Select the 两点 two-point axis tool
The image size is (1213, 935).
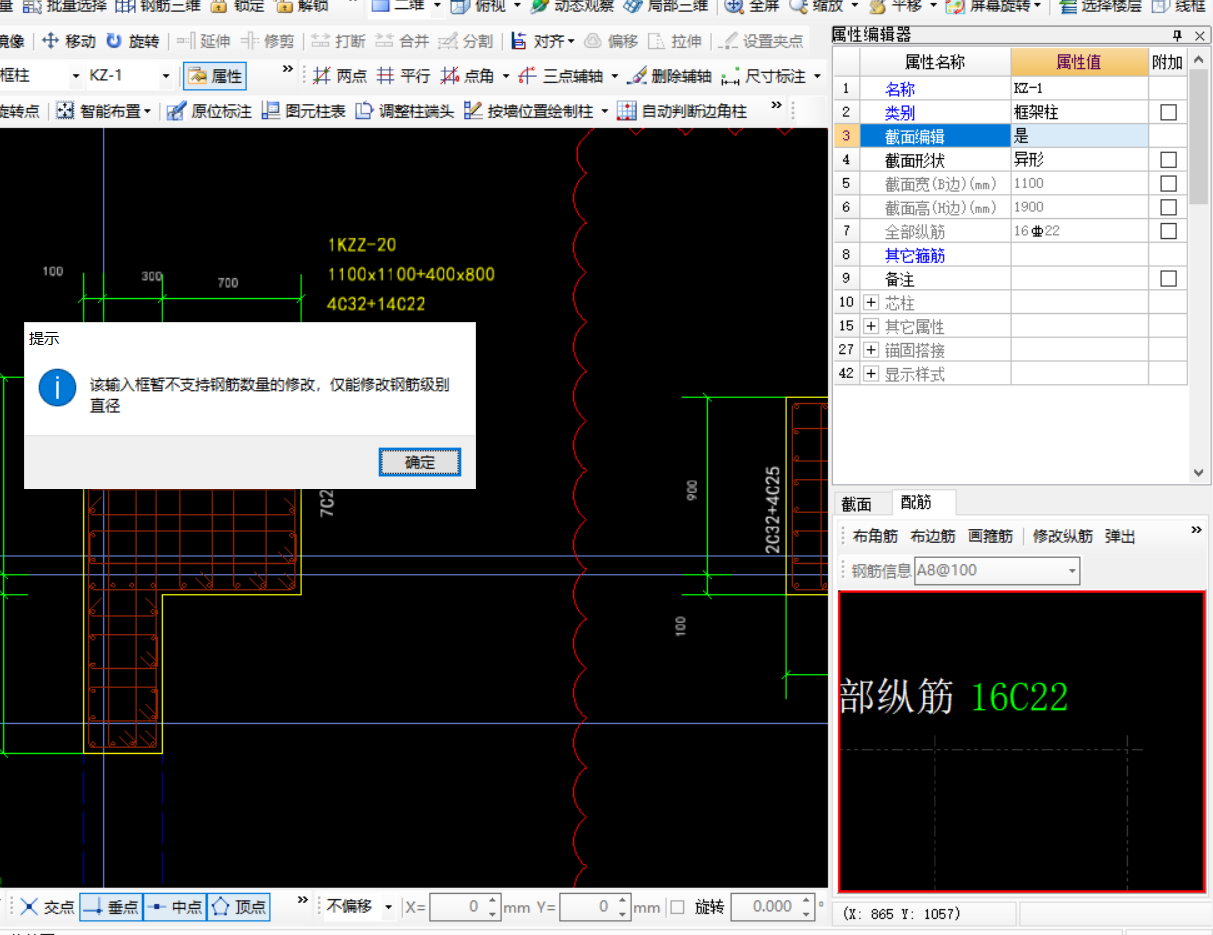(x=340, y=76)
